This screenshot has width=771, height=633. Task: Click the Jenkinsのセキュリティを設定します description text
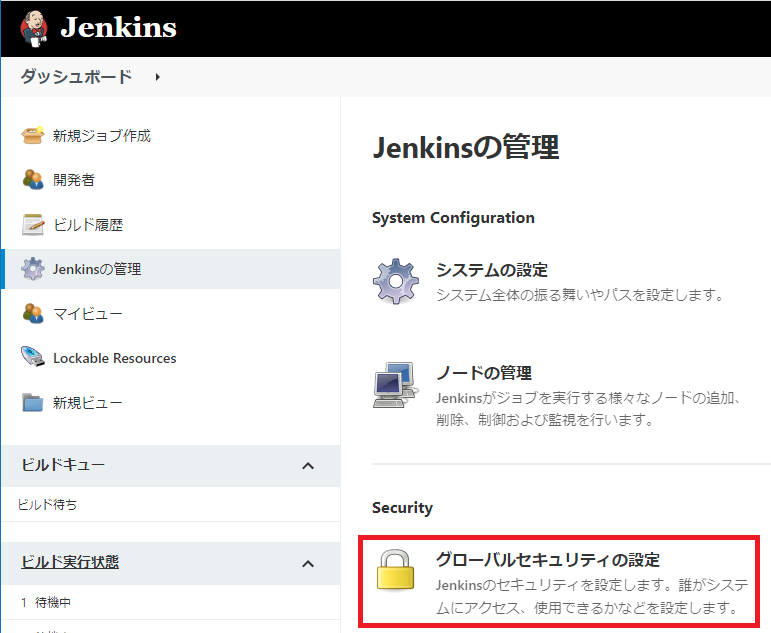coord(592,597)
